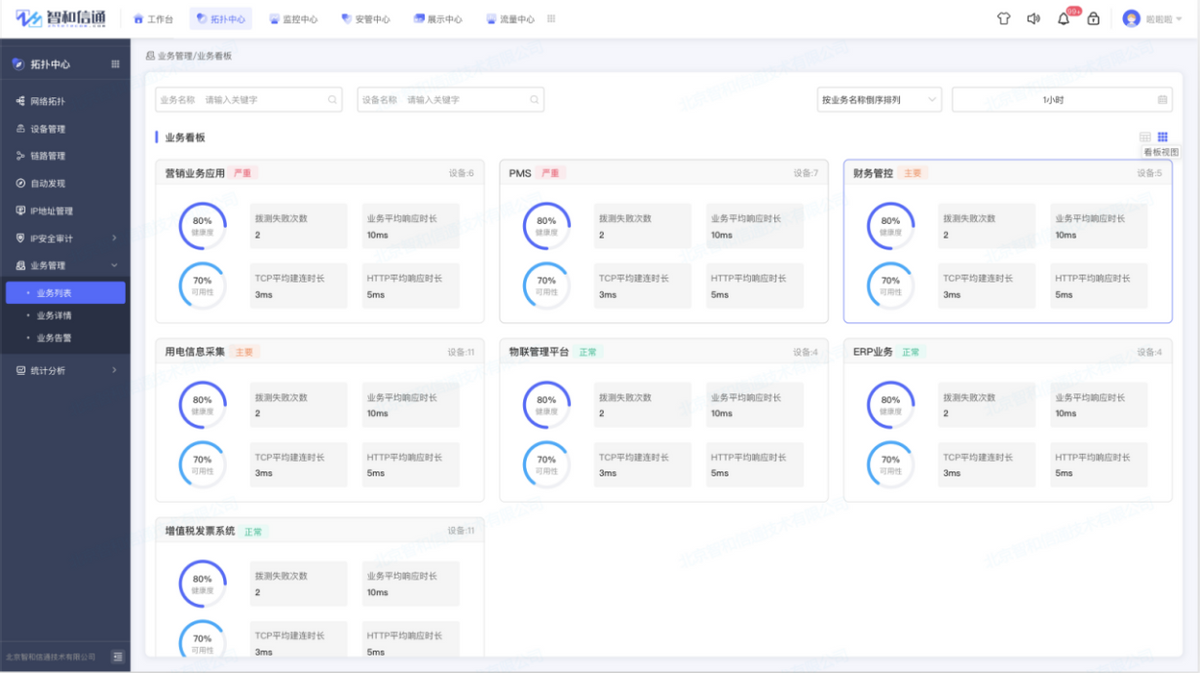
Task: Click calendar icon in the 1小时 field
Action: tap(1162, 100)
